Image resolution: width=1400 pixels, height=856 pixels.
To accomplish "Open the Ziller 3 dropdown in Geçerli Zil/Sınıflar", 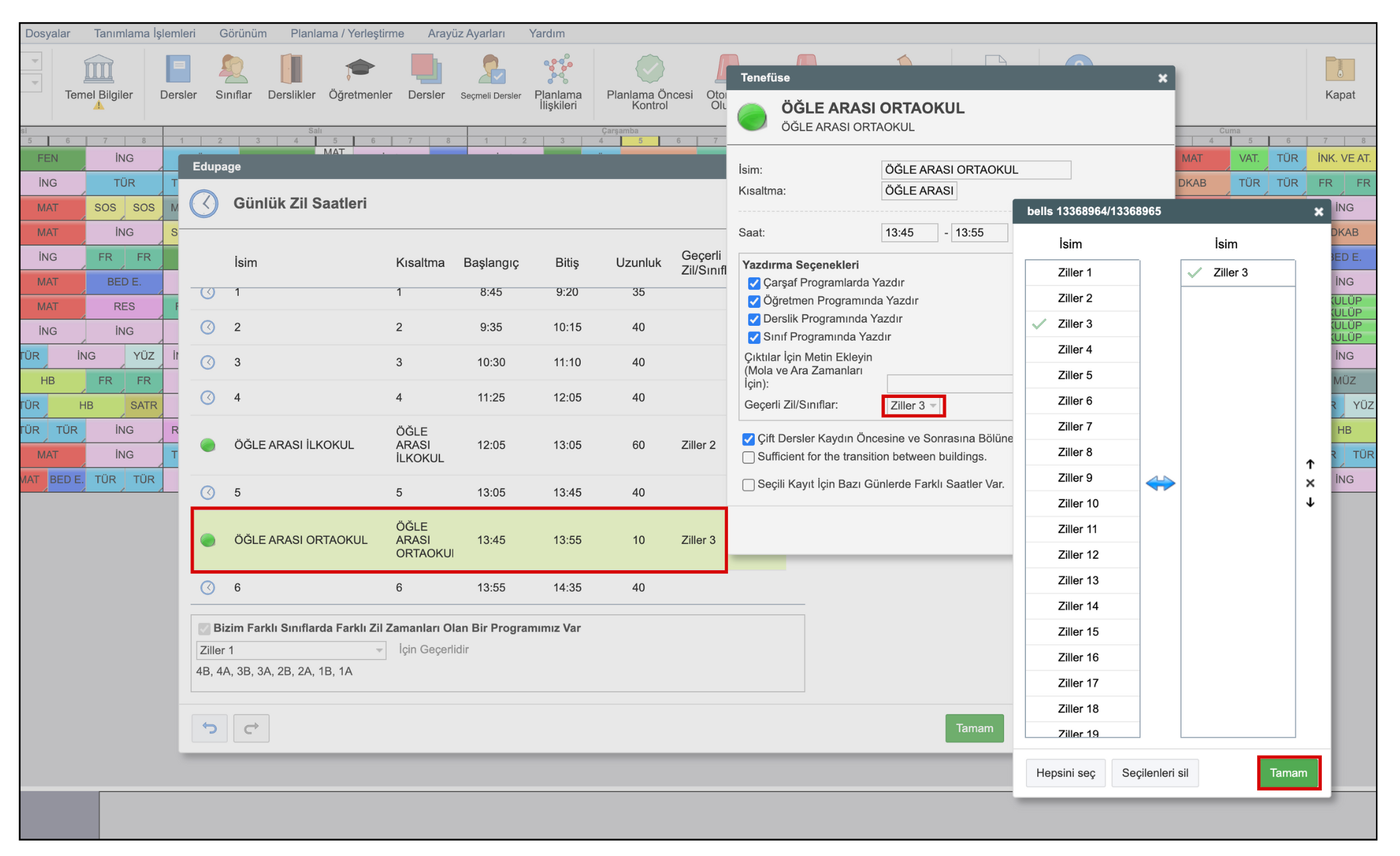I will coord(913,405).
